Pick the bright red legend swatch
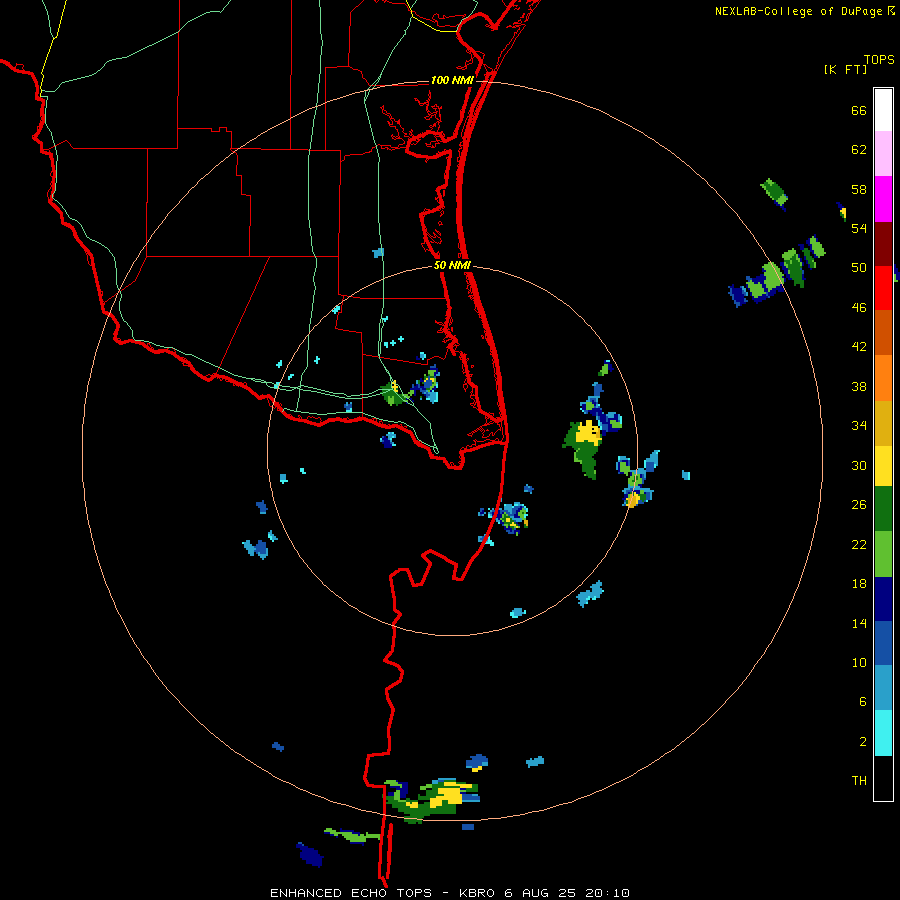 pos(883,288)
